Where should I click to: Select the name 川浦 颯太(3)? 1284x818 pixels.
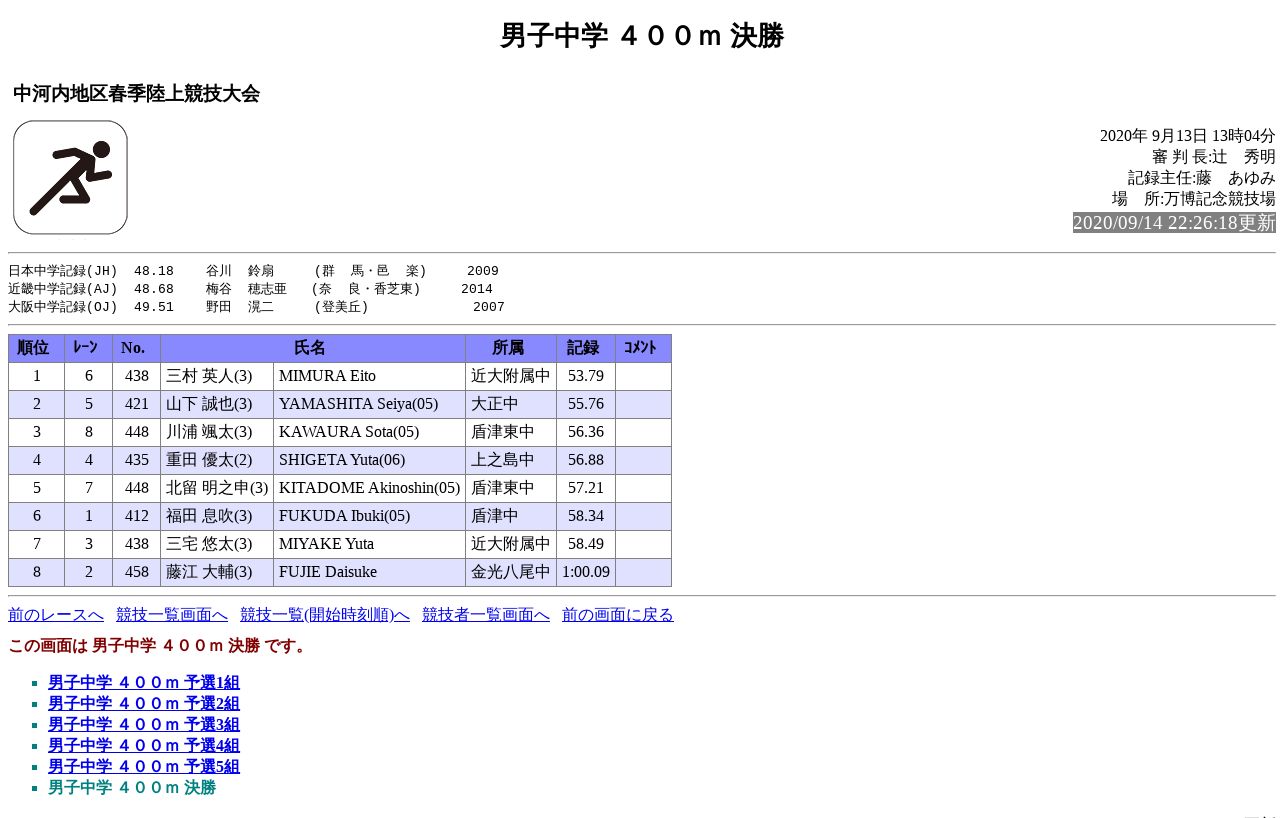coord(217,432)
